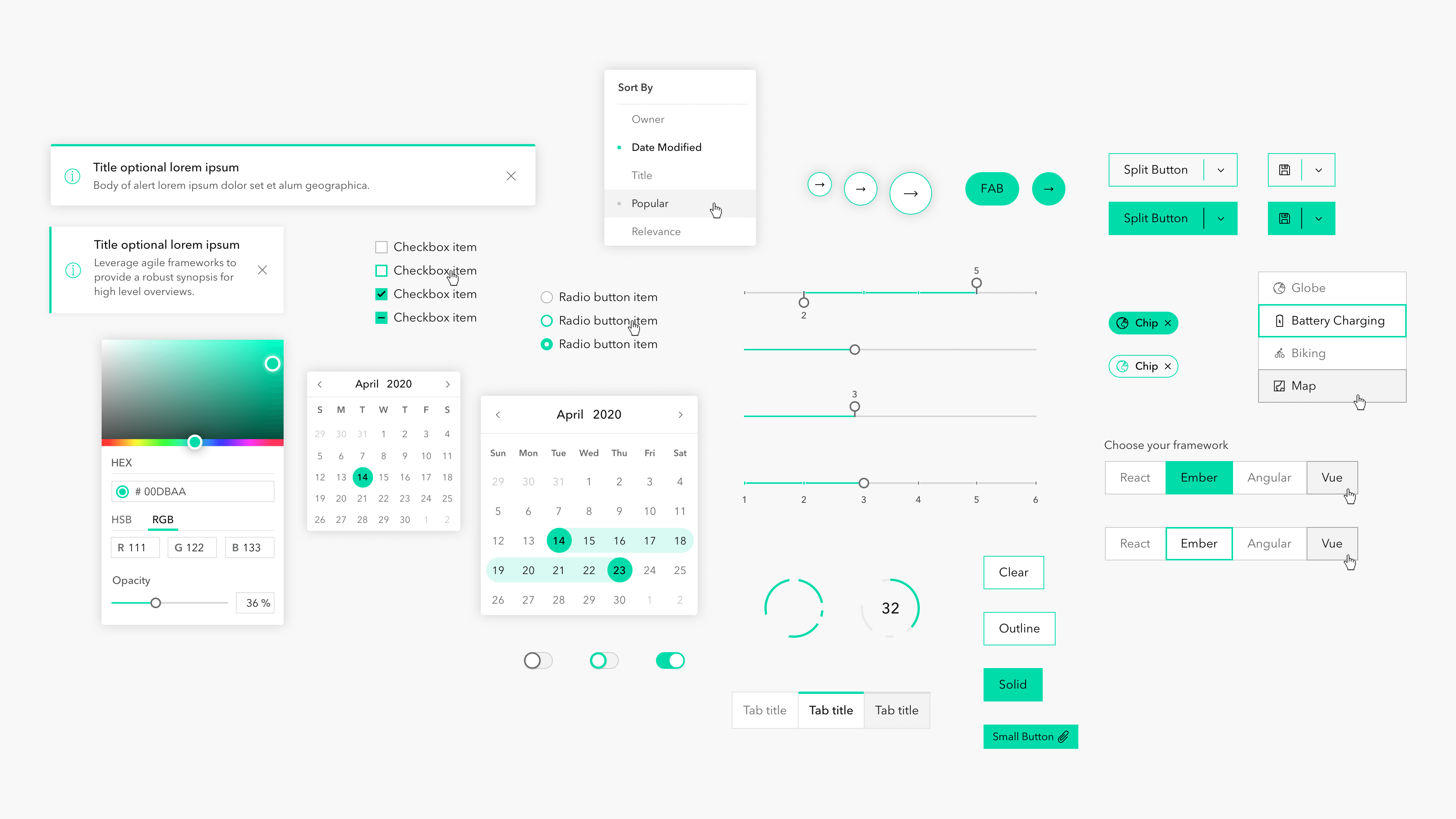Click the Globe icon in dropdown list
Screen dimensions: 1456x819
1279,288
